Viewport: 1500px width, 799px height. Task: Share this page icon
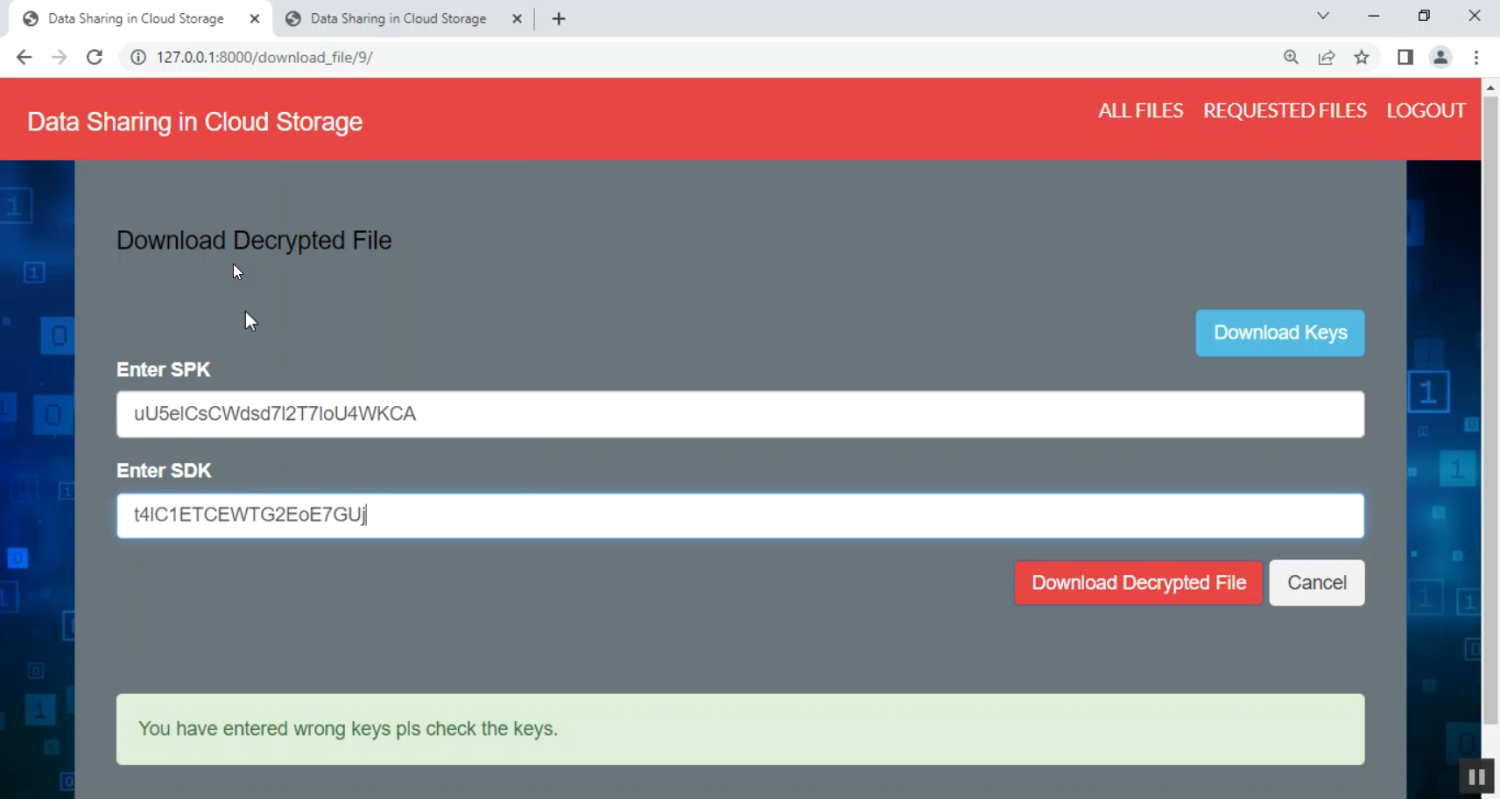1326,57
